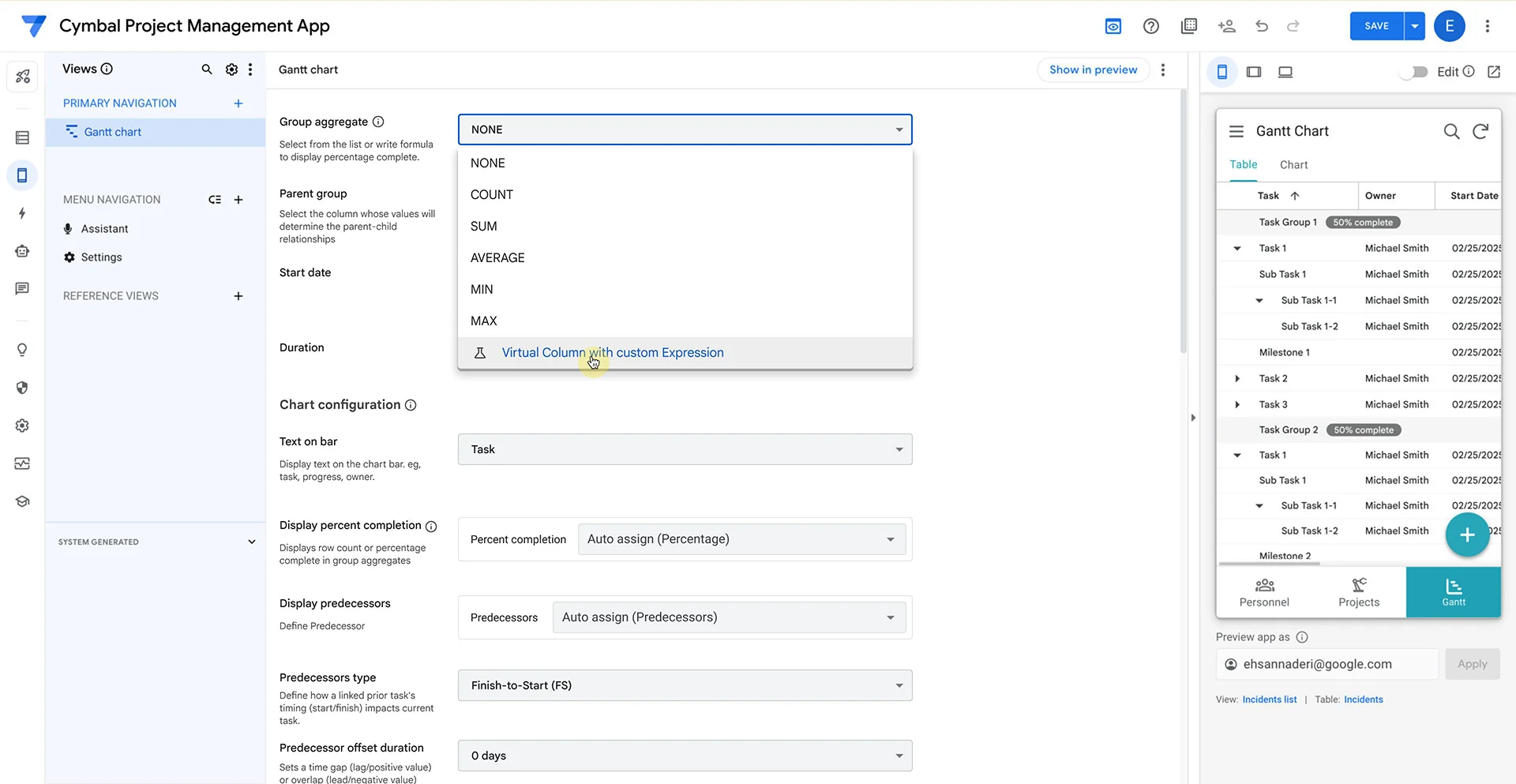The image size is (1516, 784).
Task: Select AVERAGE from aggregate list
Action: point(685,258)
